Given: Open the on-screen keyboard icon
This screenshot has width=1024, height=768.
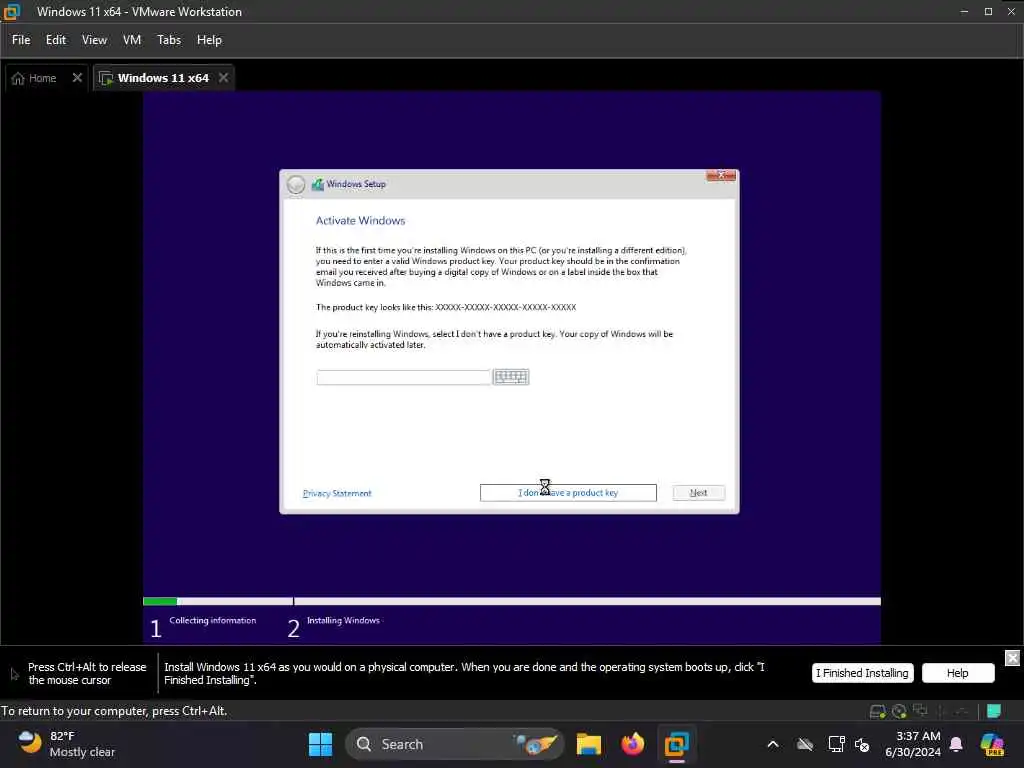Looking at the screenshot, I should pyautogui.click(x=511, y=377).
